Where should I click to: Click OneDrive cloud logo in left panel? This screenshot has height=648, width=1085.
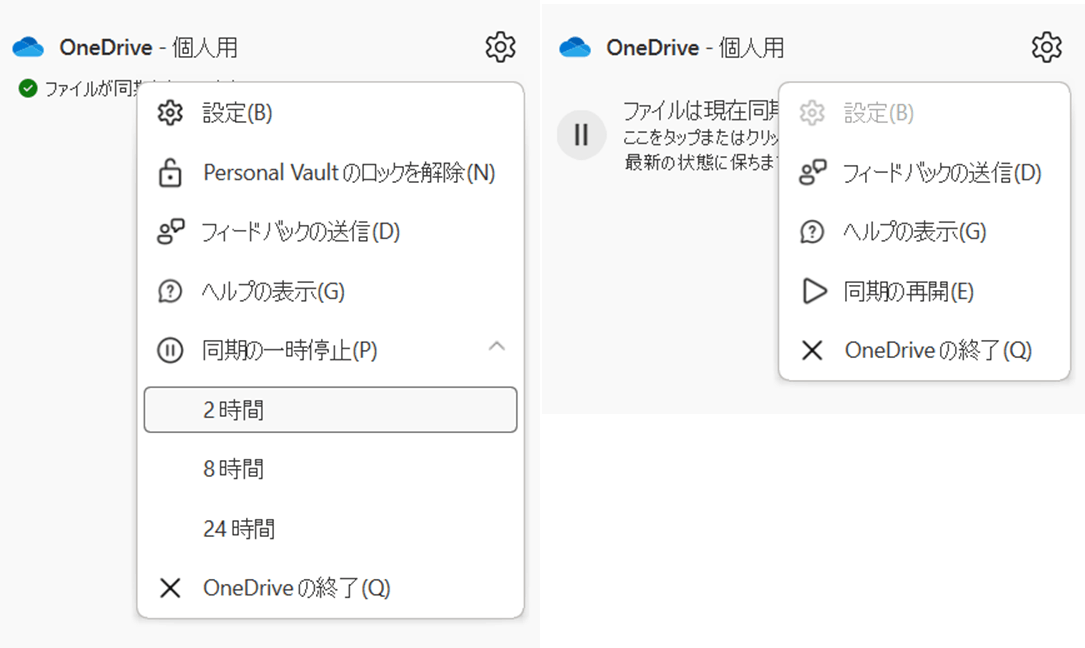[x=28, y=47]
